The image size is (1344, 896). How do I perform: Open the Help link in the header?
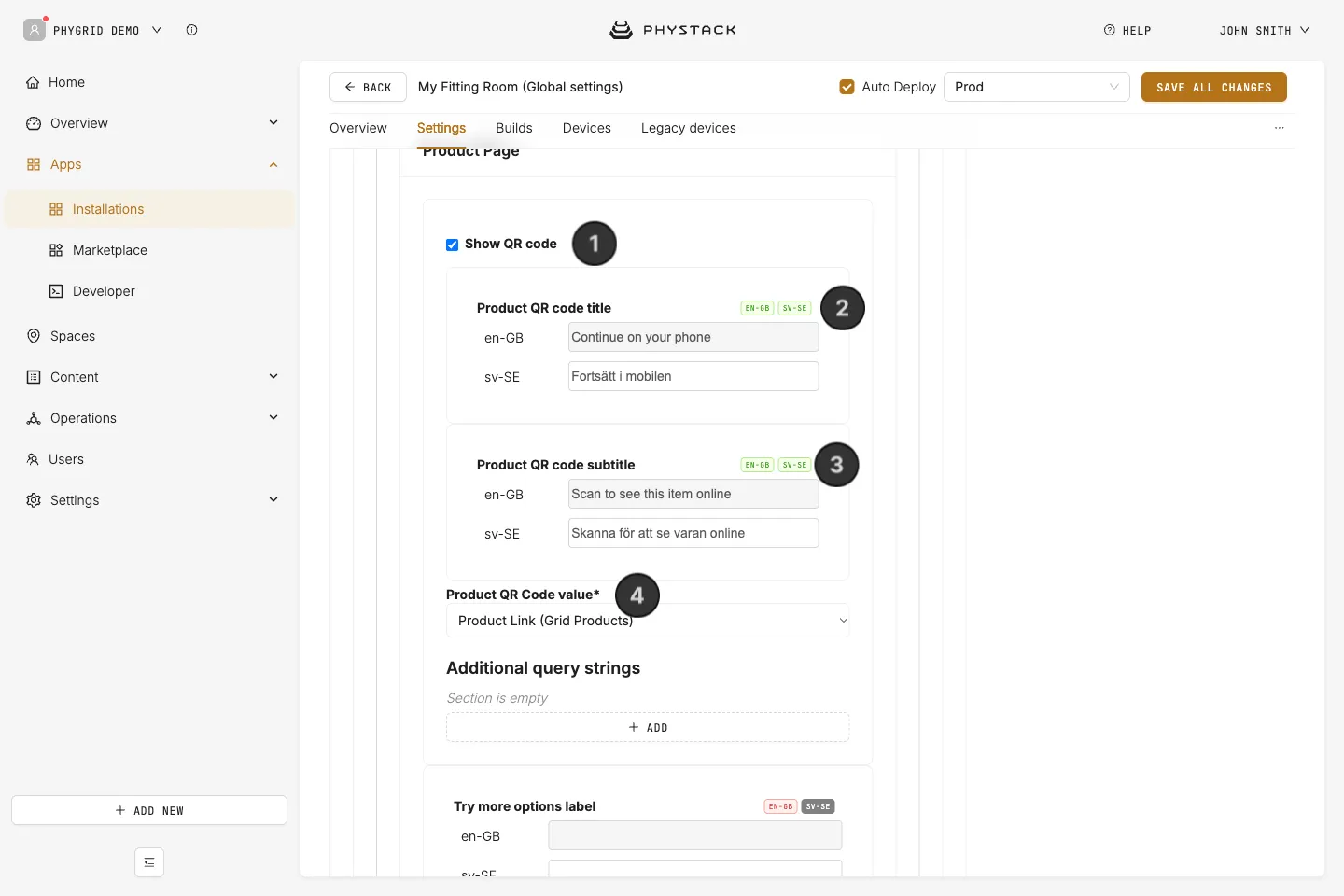coord(1127,31)
